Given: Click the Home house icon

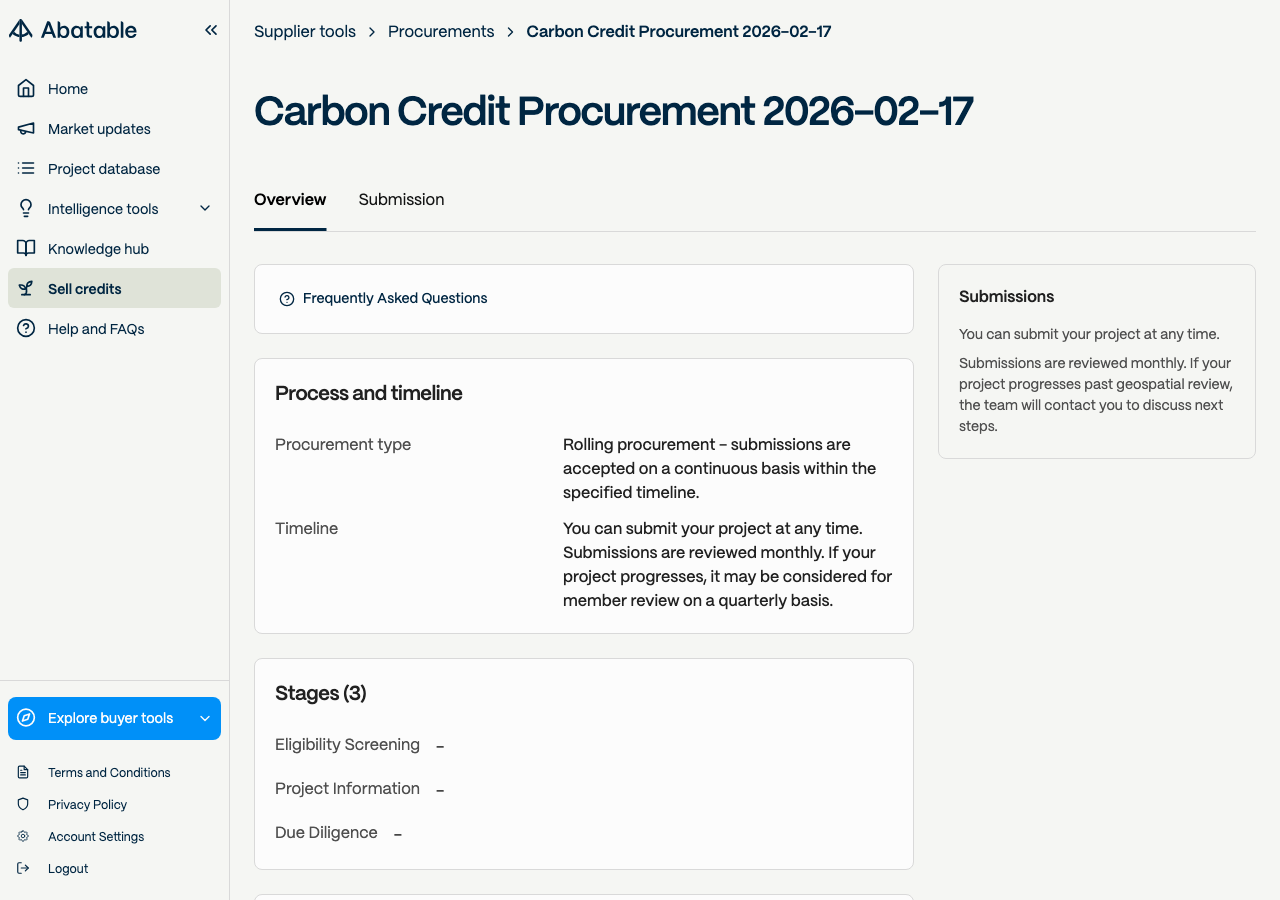Looking at the screenshot, I should tap(26, 88).
